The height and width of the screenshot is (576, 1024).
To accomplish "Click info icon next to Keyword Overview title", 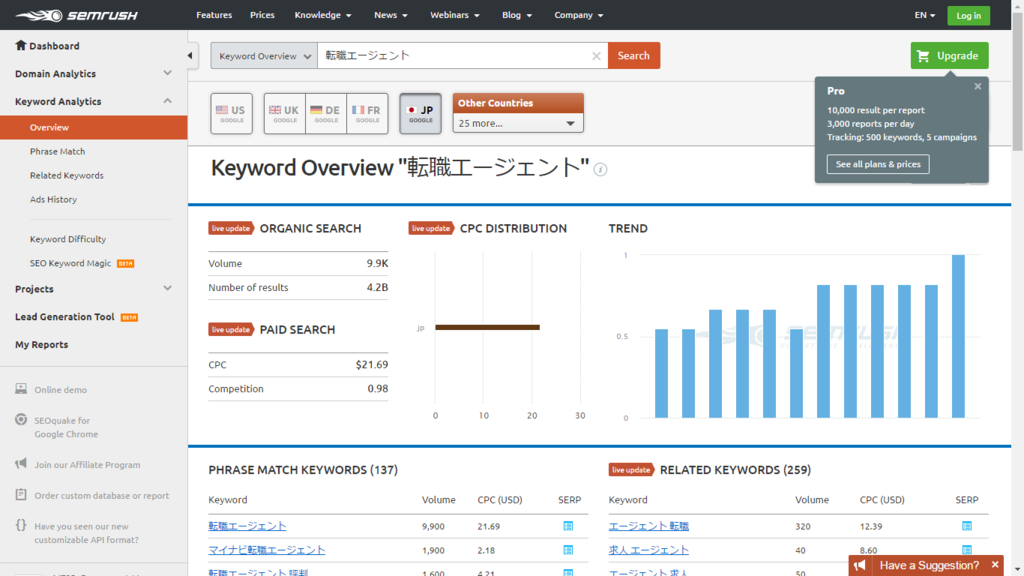I will (600, 170).
